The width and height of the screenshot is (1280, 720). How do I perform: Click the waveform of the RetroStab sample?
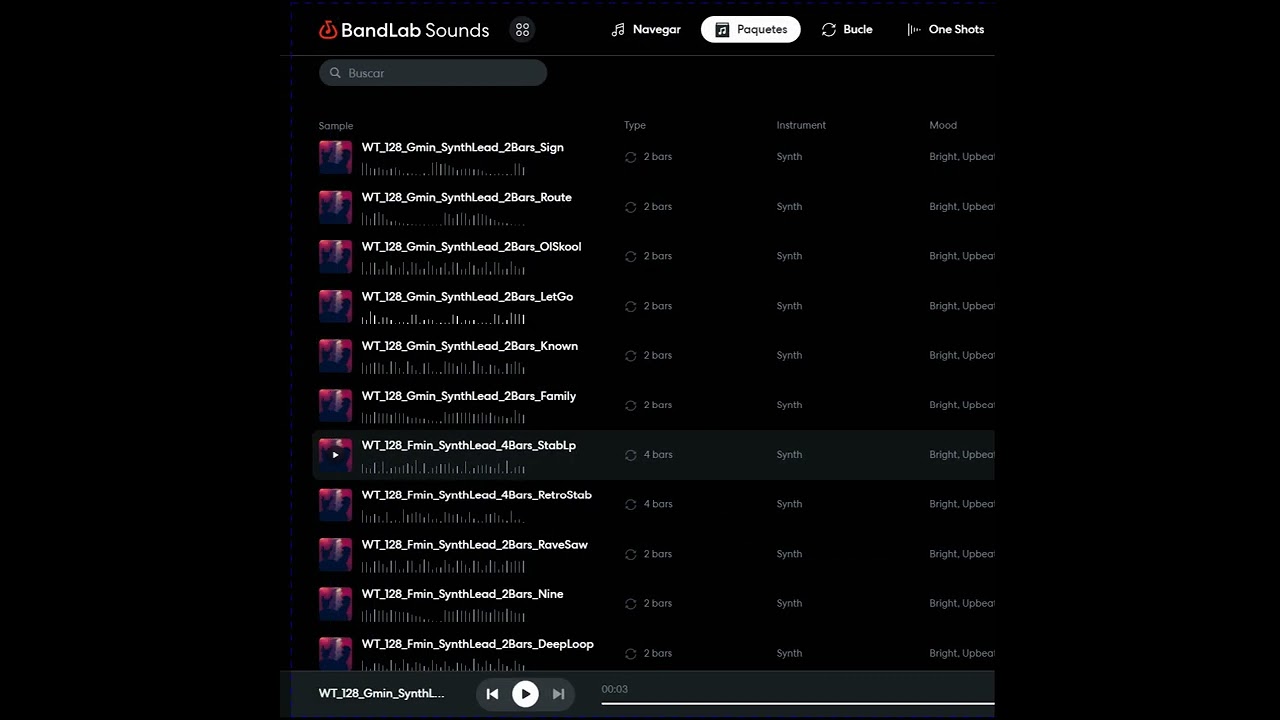(443, 517)
